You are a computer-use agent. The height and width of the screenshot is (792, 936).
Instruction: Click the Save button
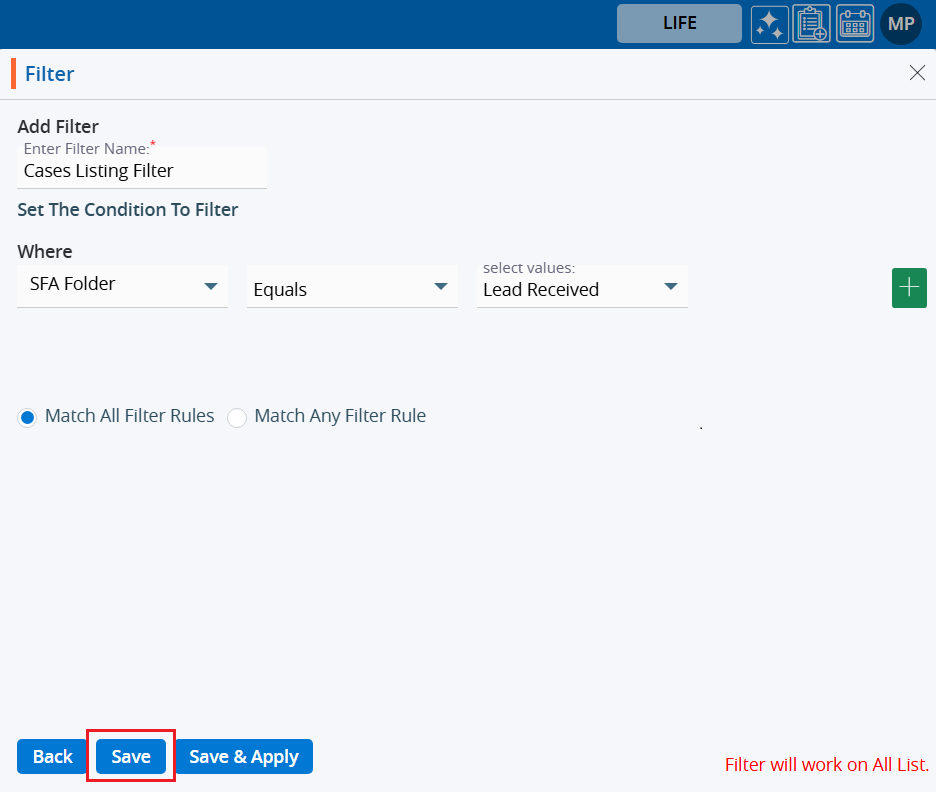tap(131, 757)
